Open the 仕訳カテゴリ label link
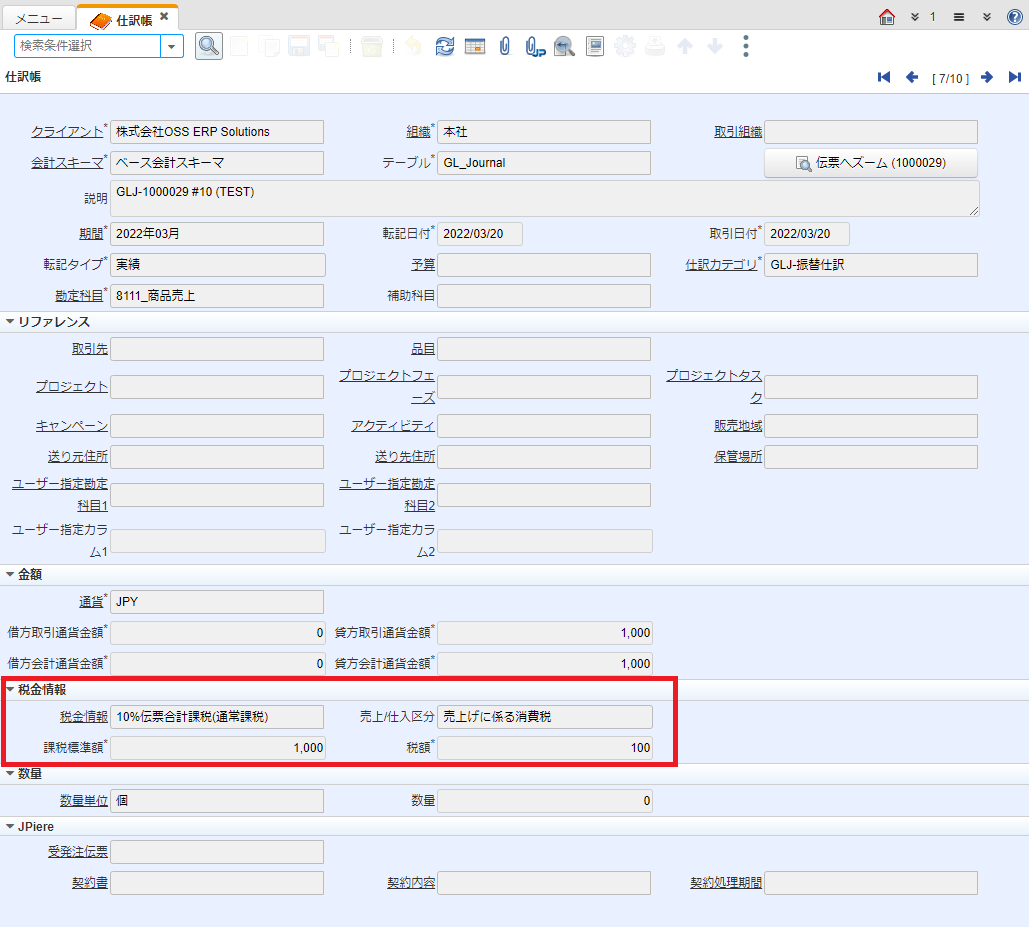Viewport: 1029px width, 927px height. (x=721, y=264)
